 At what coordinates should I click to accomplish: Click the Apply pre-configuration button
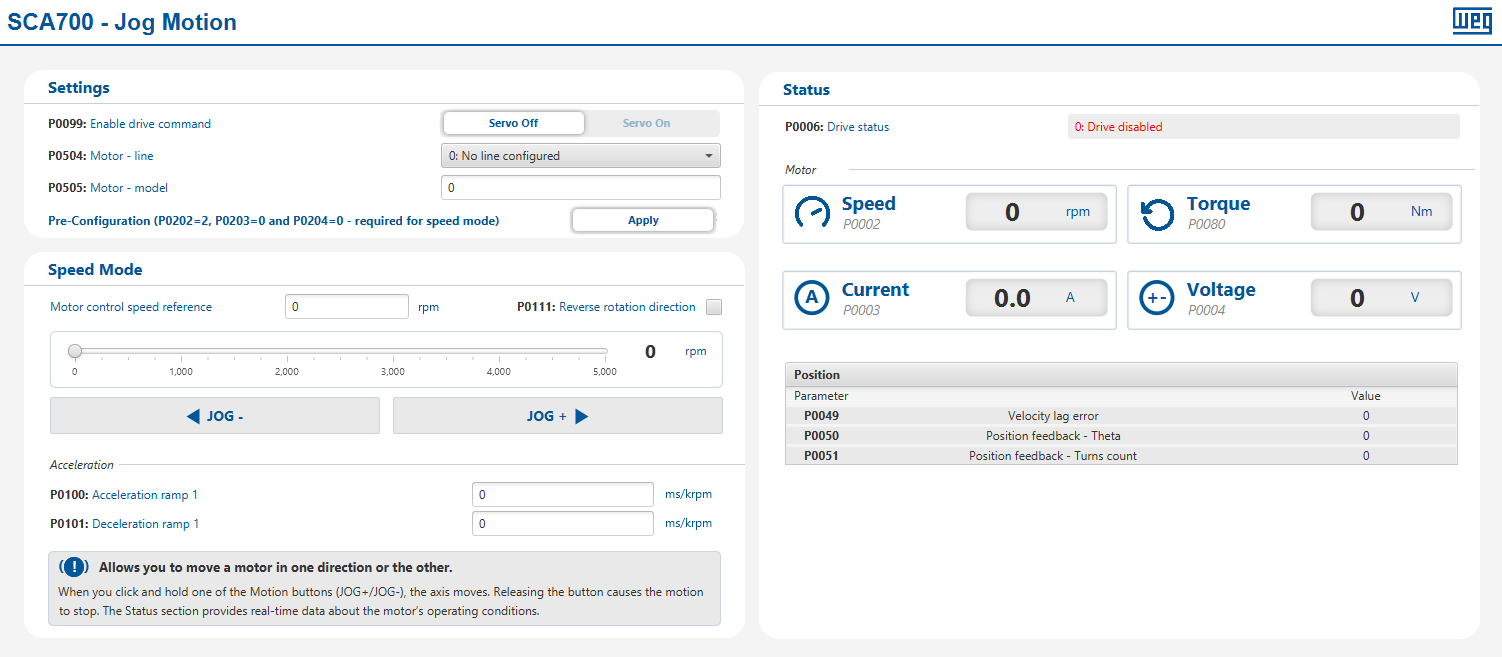(643, 220)
